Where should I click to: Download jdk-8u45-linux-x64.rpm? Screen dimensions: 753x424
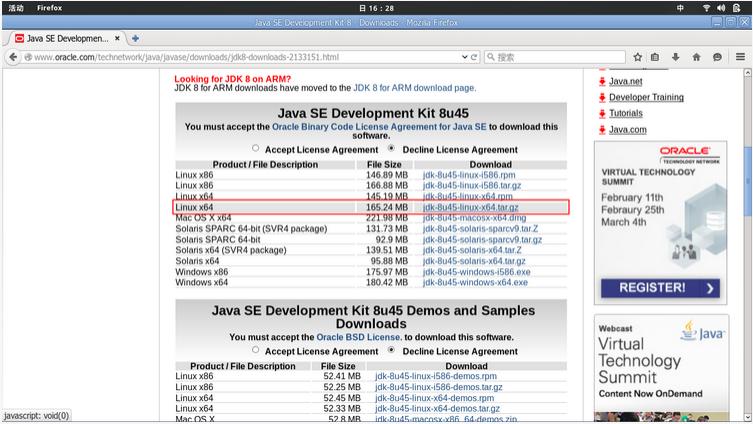click(467, 196)
